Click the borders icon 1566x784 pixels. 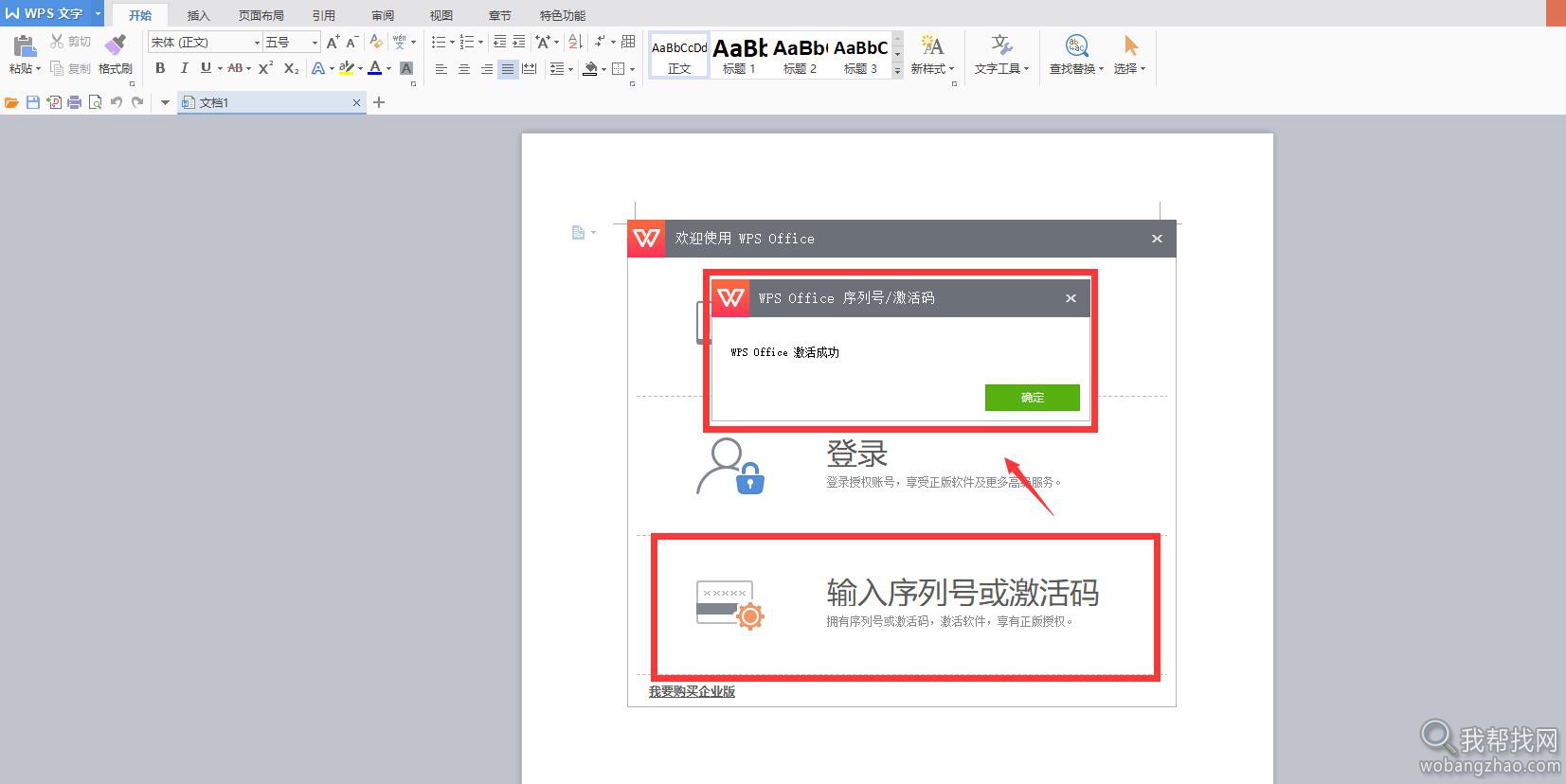pyautogui.click(x=619, y=68)
